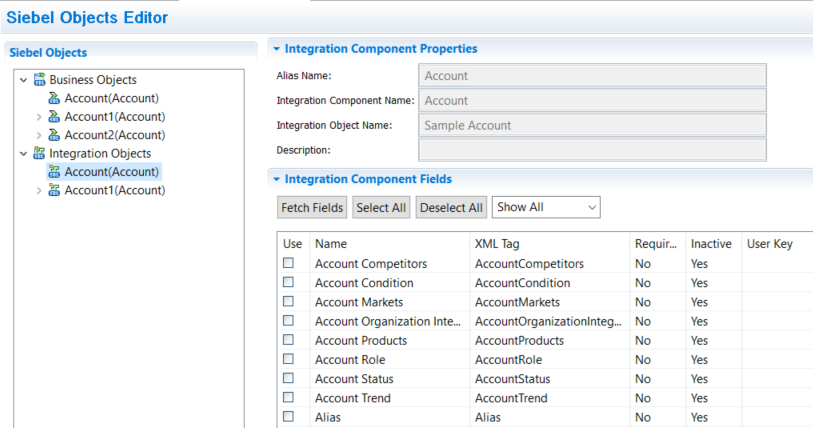The width and height of the screenshot is (813, 428).
Task: Collapse the Business Objects tree node
Action: [x=23, y=80]
